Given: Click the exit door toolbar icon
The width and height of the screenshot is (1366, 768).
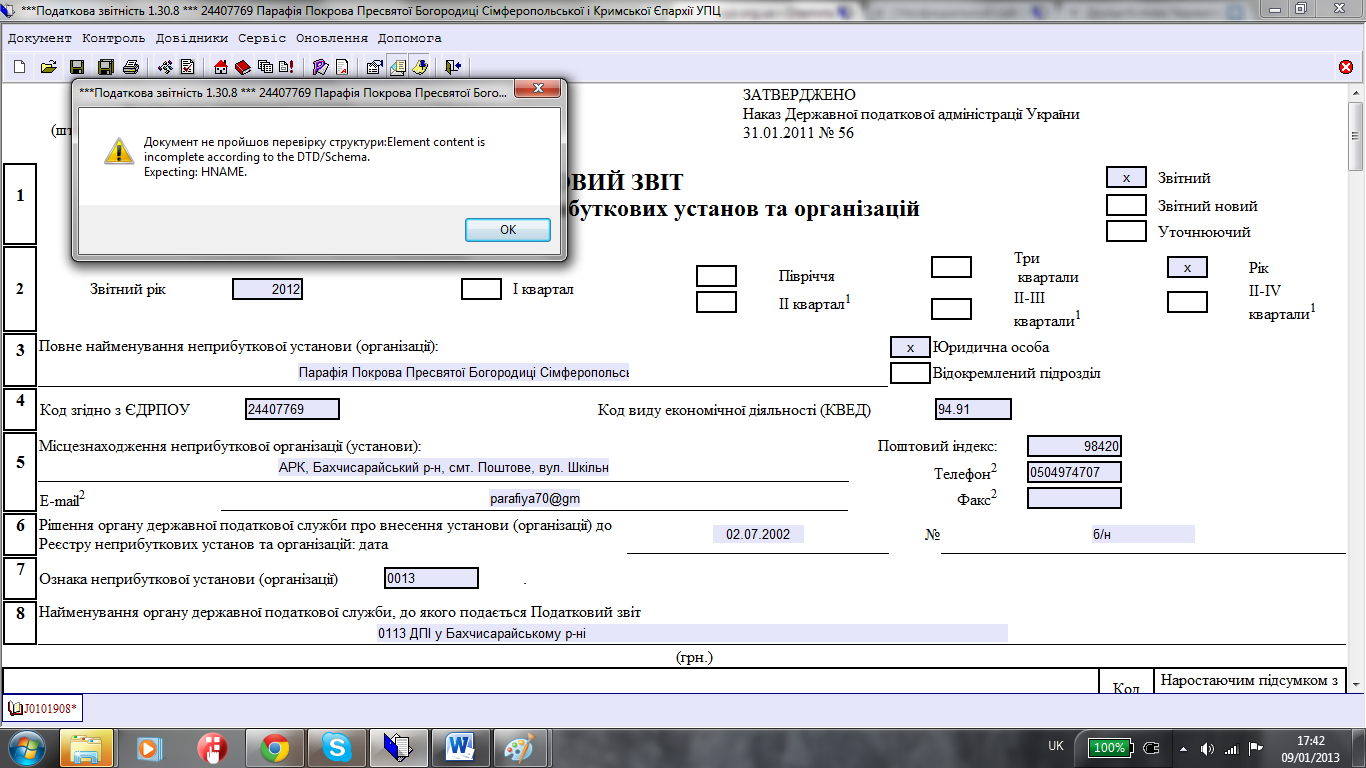Looking at the screenshot, I should 453,67.
